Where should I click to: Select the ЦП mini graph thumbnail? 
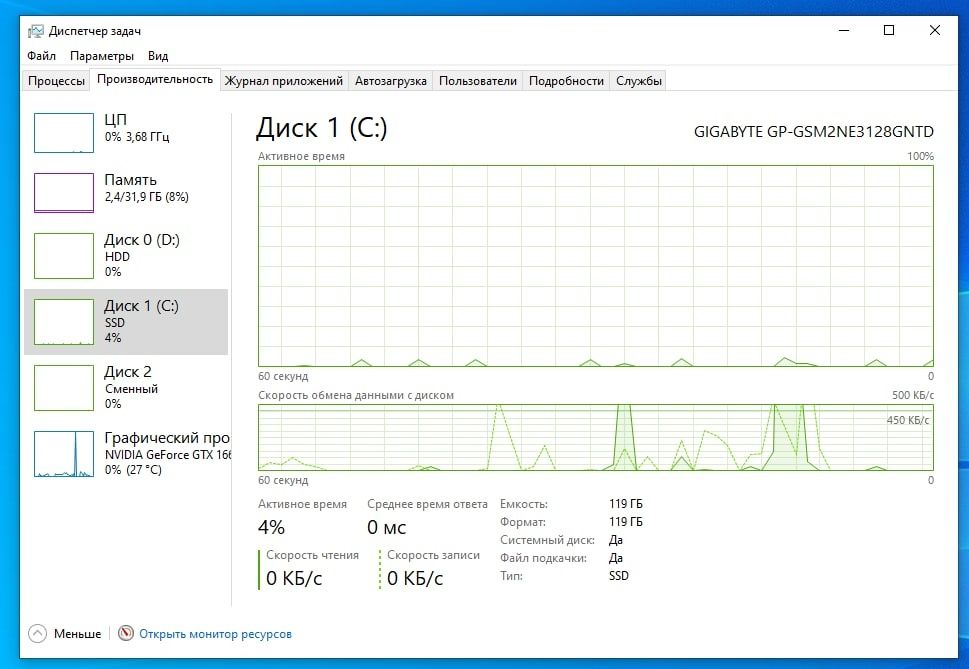(x=64, y=132)
